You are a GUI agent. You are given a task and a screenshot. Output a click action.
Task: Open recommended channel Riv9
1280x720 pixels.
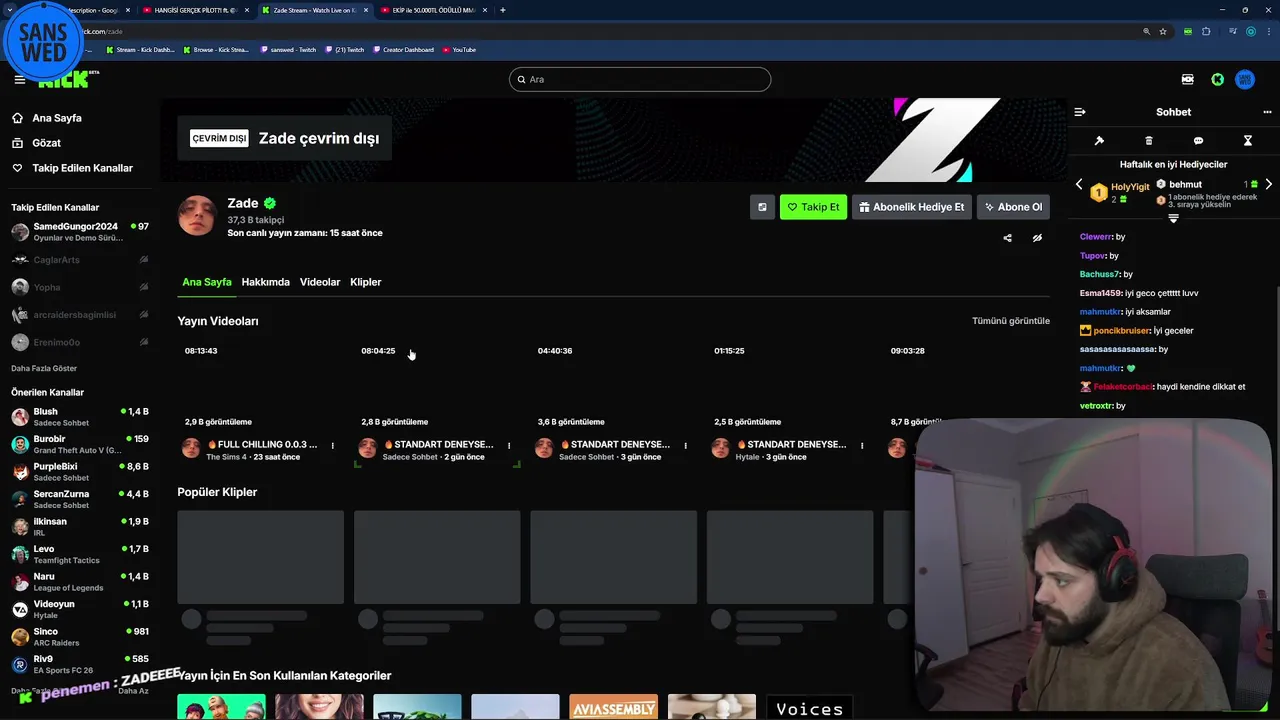[x=80, y=664]
